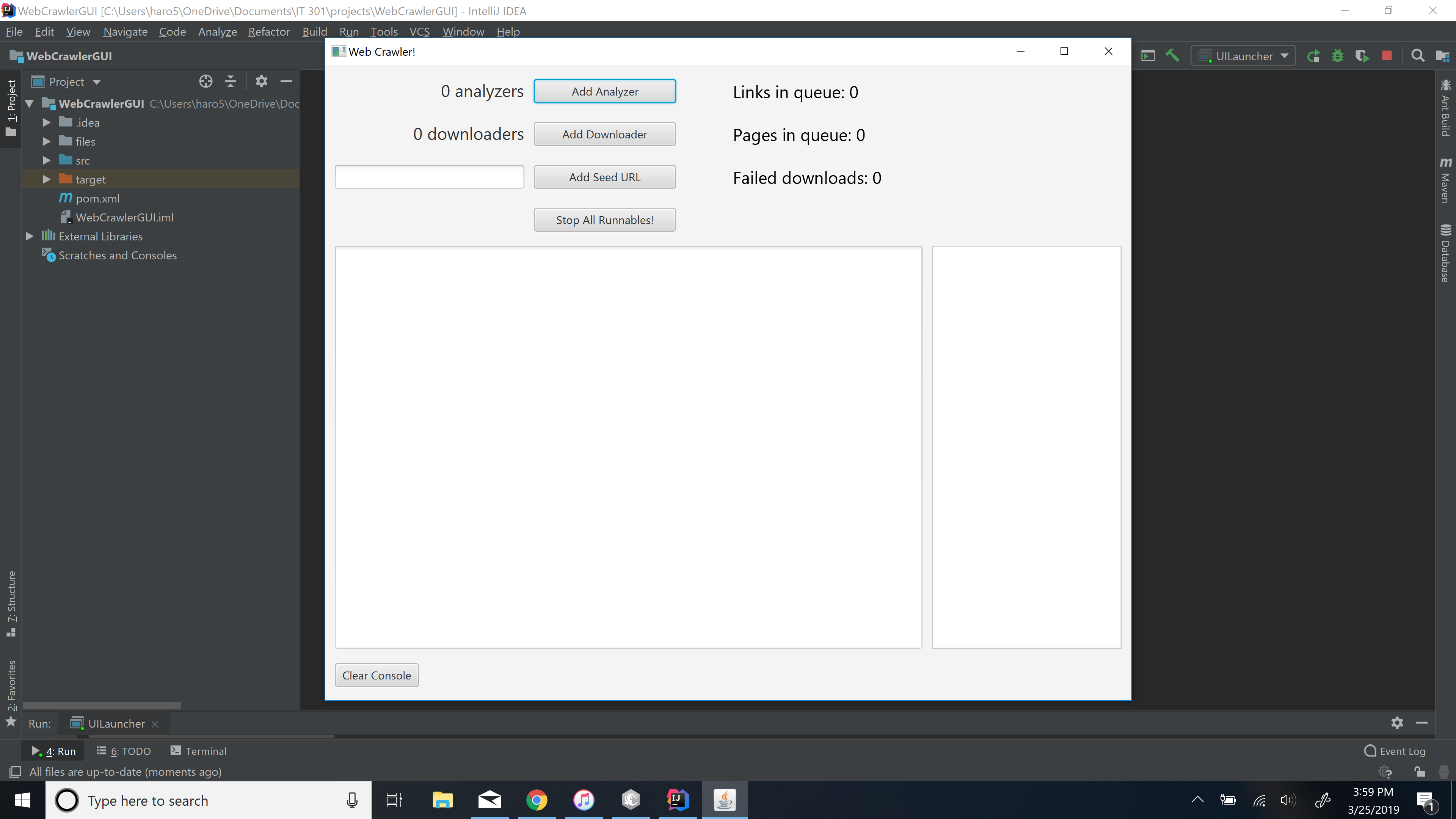Expand the External Libraries tree item
The width and height of the screenshot is (1456, 819).
tap(28, 236)
